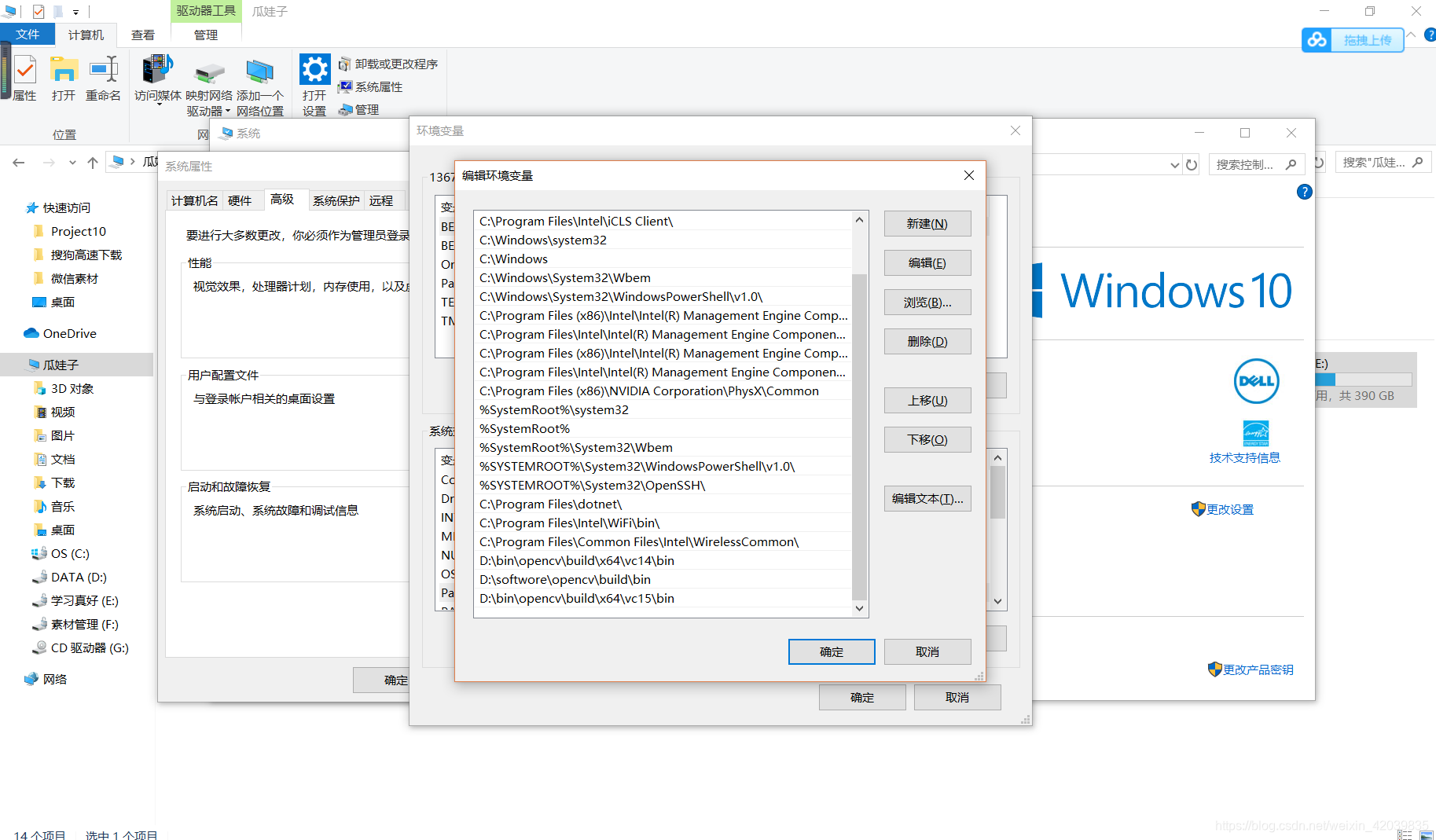Open CD drive (G:) in sidebar
This screenshot has width=1436, height=840.
pyautogui.click(x=80, y=647)
